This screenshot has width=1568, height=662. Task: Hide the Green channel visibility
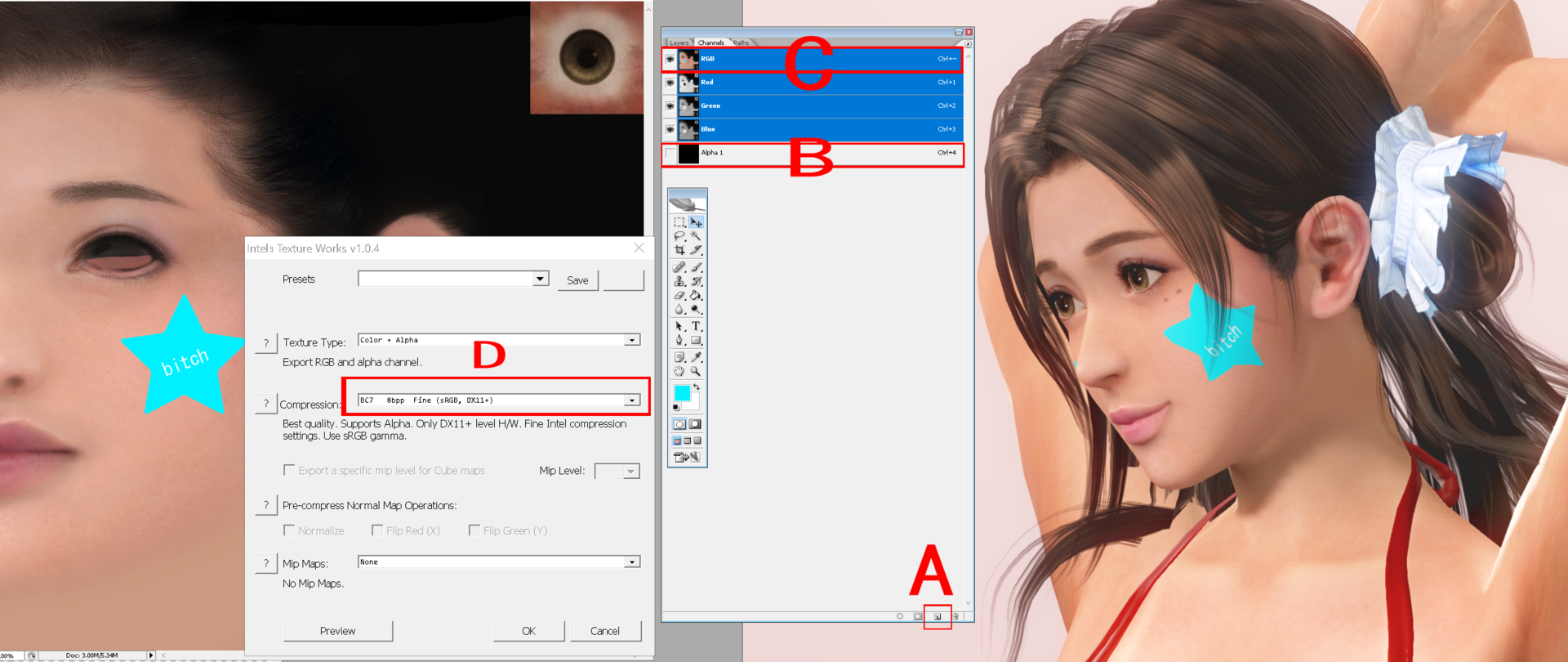click(x=670, y=106)
